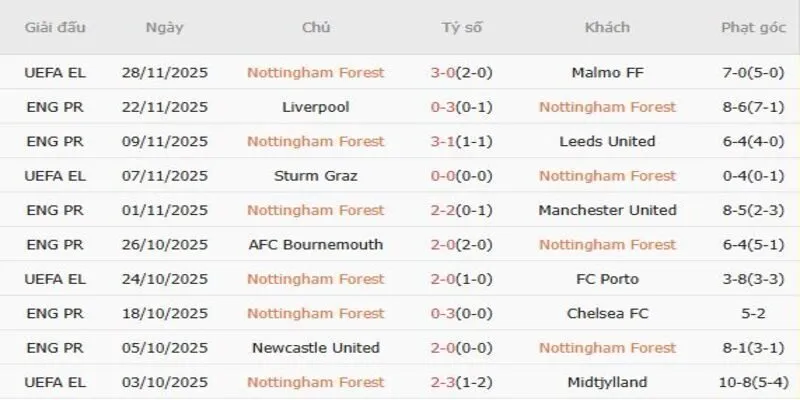The height and width of the screenshot is (400, 800).
Task: Click the Leeds United team name
Action: tap(607, 141)
